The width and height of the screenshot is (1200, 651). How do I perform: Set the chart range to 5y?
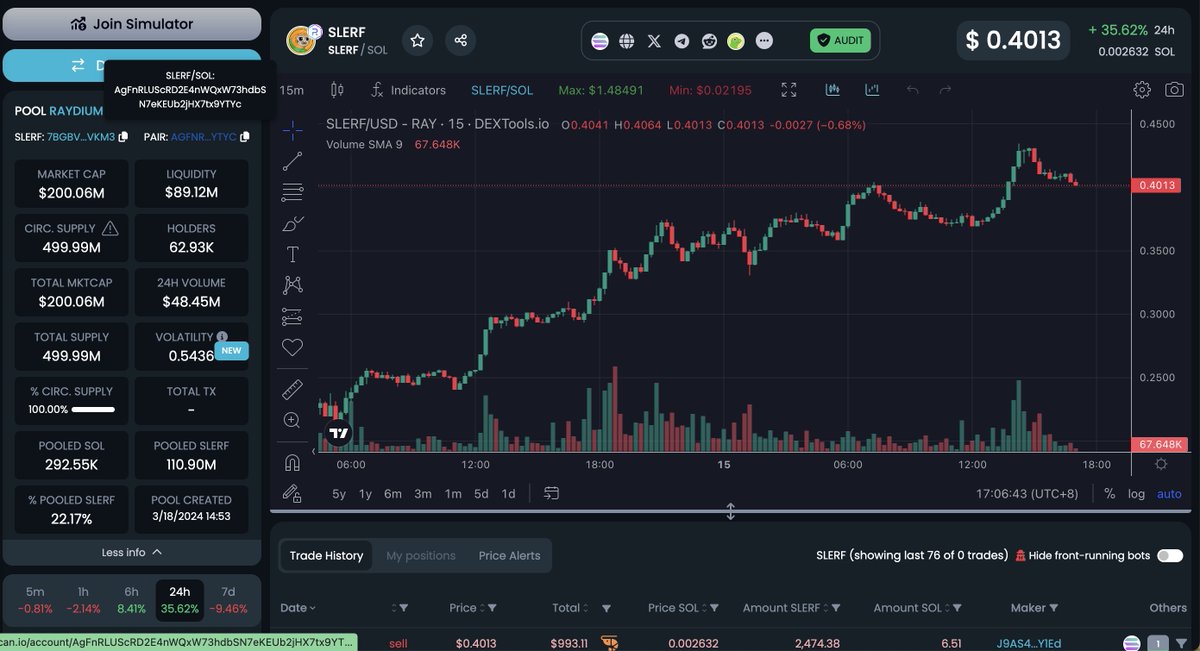pyautogui.click(x=339, y=494)
